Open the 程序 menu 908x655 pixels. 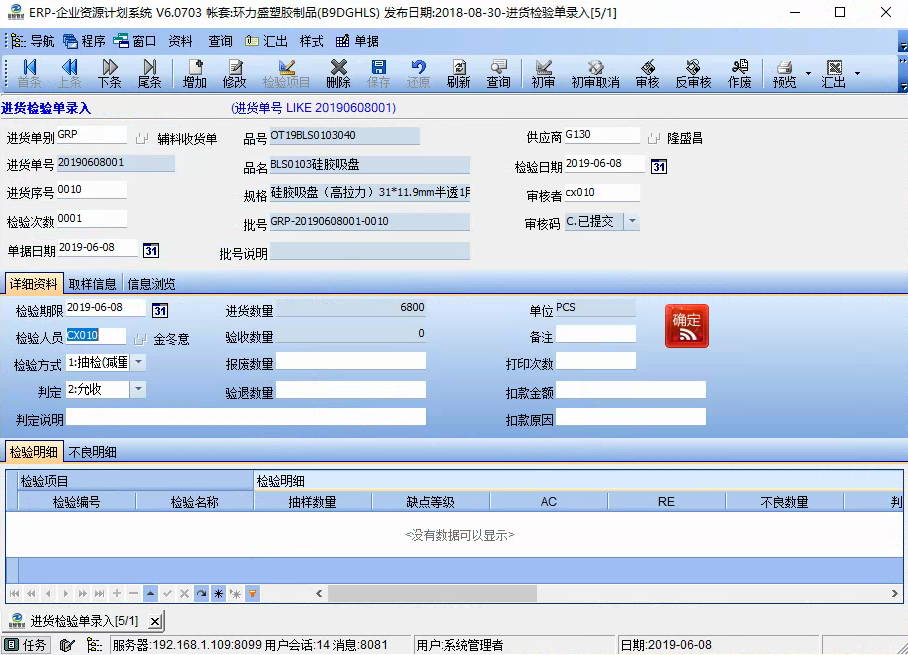pos(85,41)
